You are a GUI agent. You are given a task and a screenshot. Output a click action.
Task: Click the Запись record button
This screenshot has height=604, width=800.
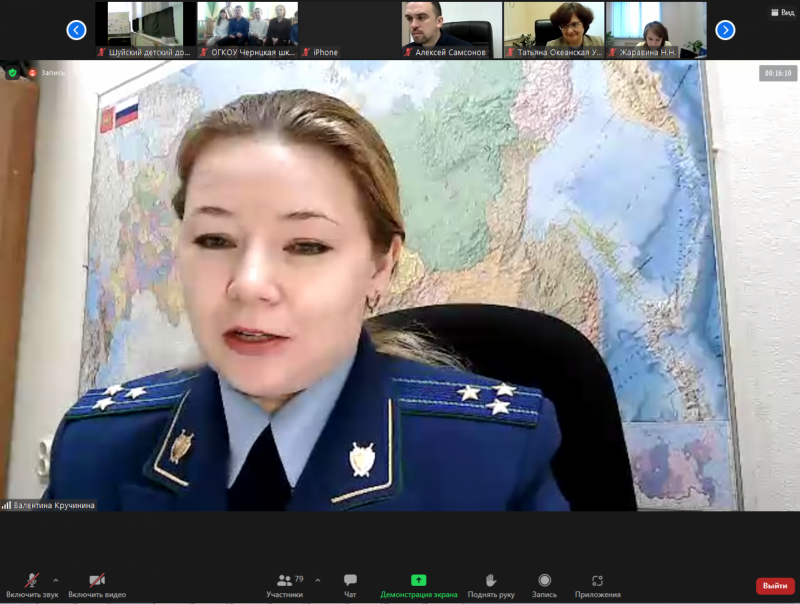pos(544,584)
